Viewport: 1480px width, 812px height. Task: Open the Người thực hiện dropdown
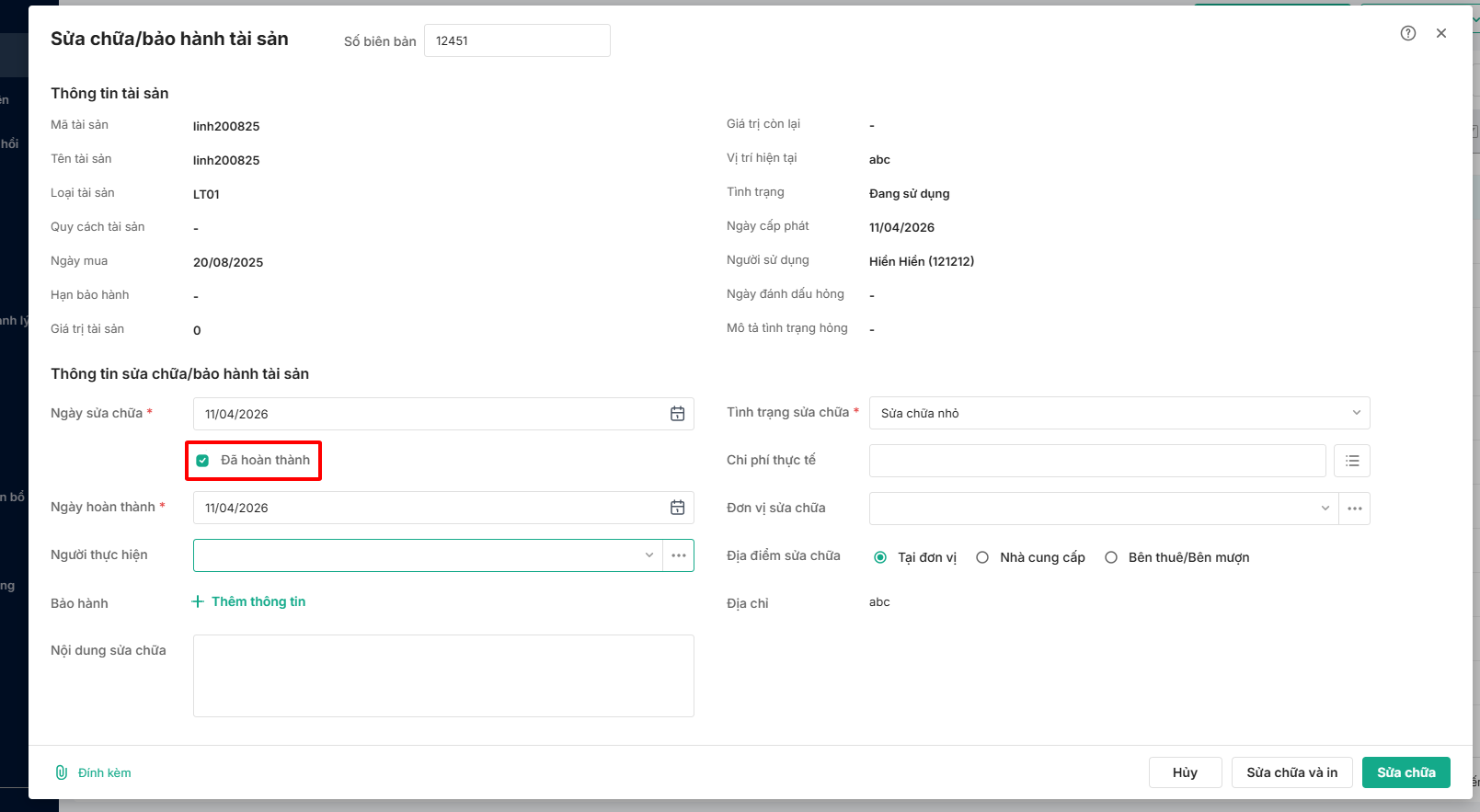click(x=648, y=555)
